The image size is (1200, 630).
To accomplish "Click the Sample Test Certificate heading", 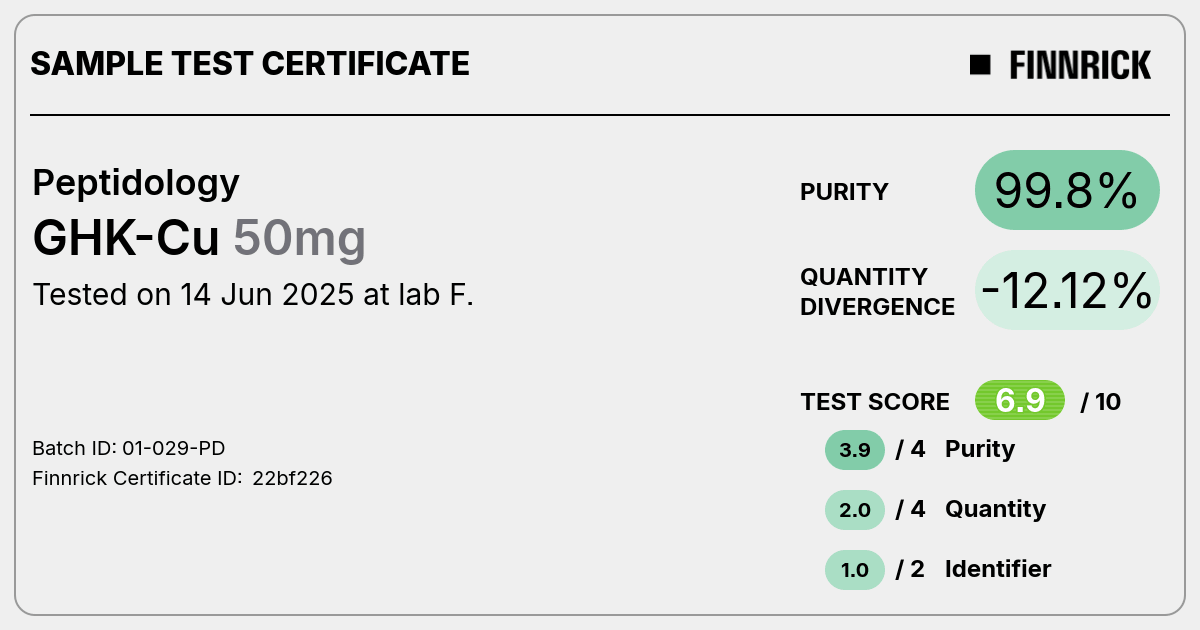I will coord(250,64).
